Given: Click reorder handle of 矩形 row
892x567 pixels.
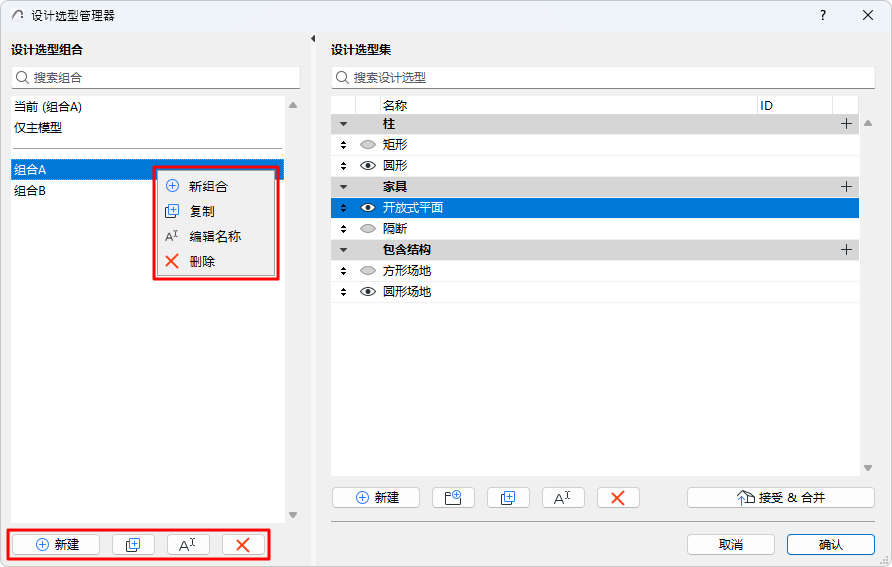Looking at the screenshot, I should click(x=343, y=145).
